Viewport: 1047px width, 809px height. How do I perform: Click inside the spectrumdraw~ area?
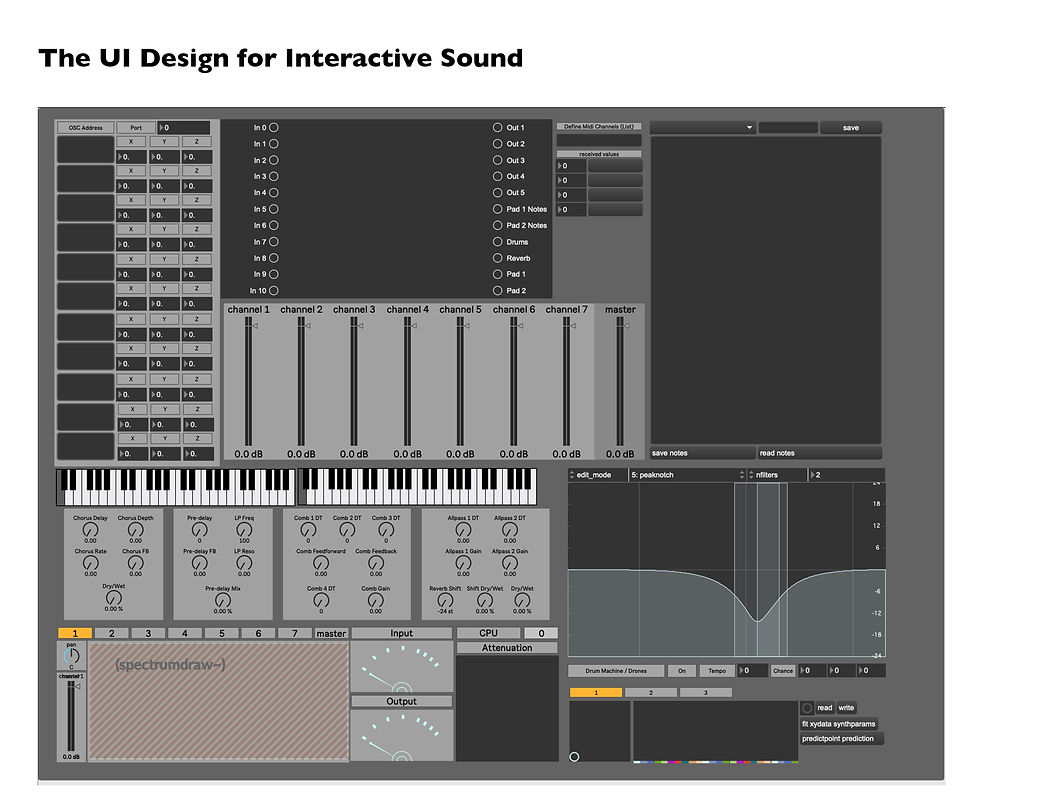point(219,701)
